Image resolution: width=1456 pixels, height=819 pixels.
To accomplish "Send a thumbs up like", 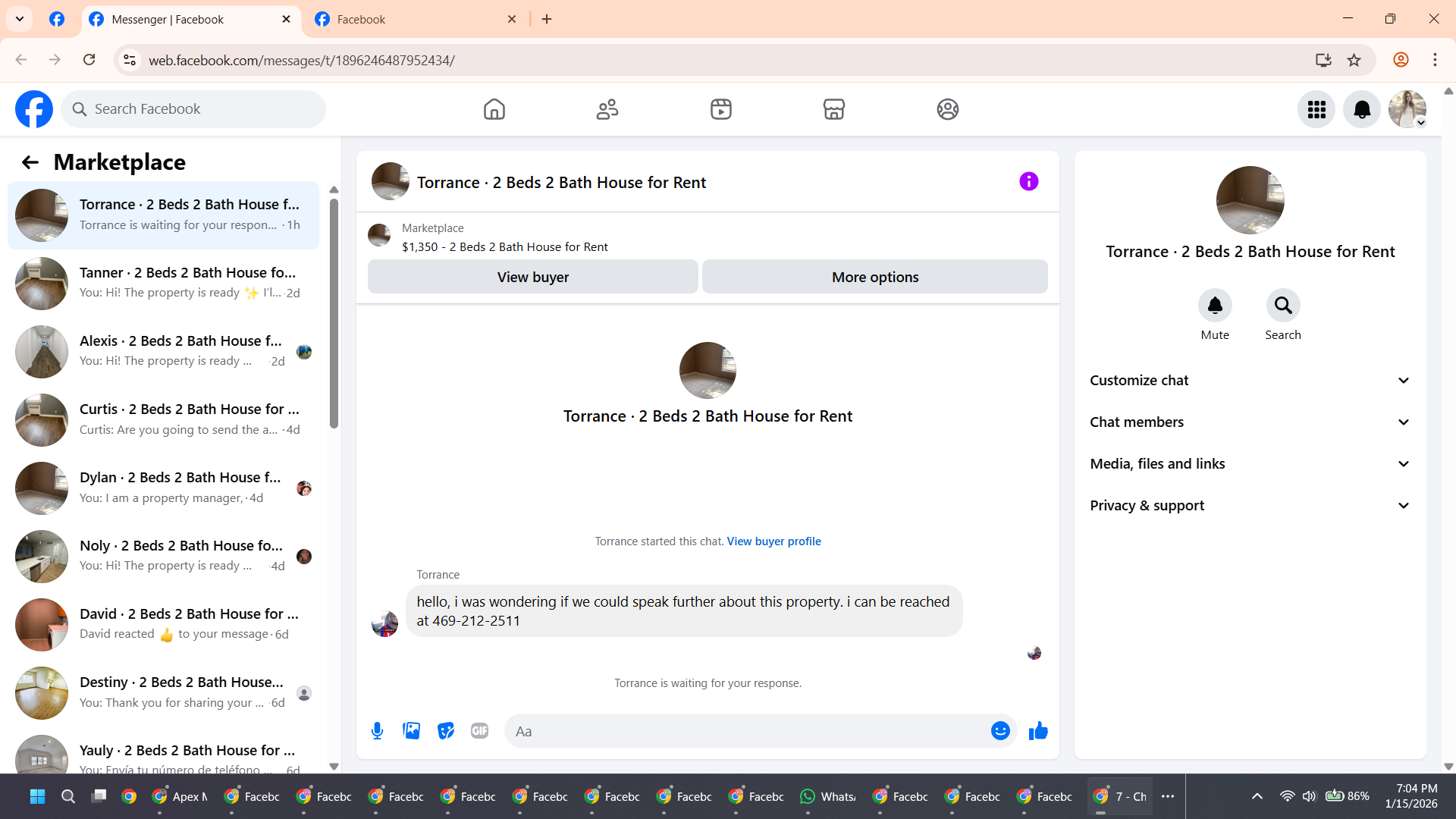I will [x=1038, y=731].
